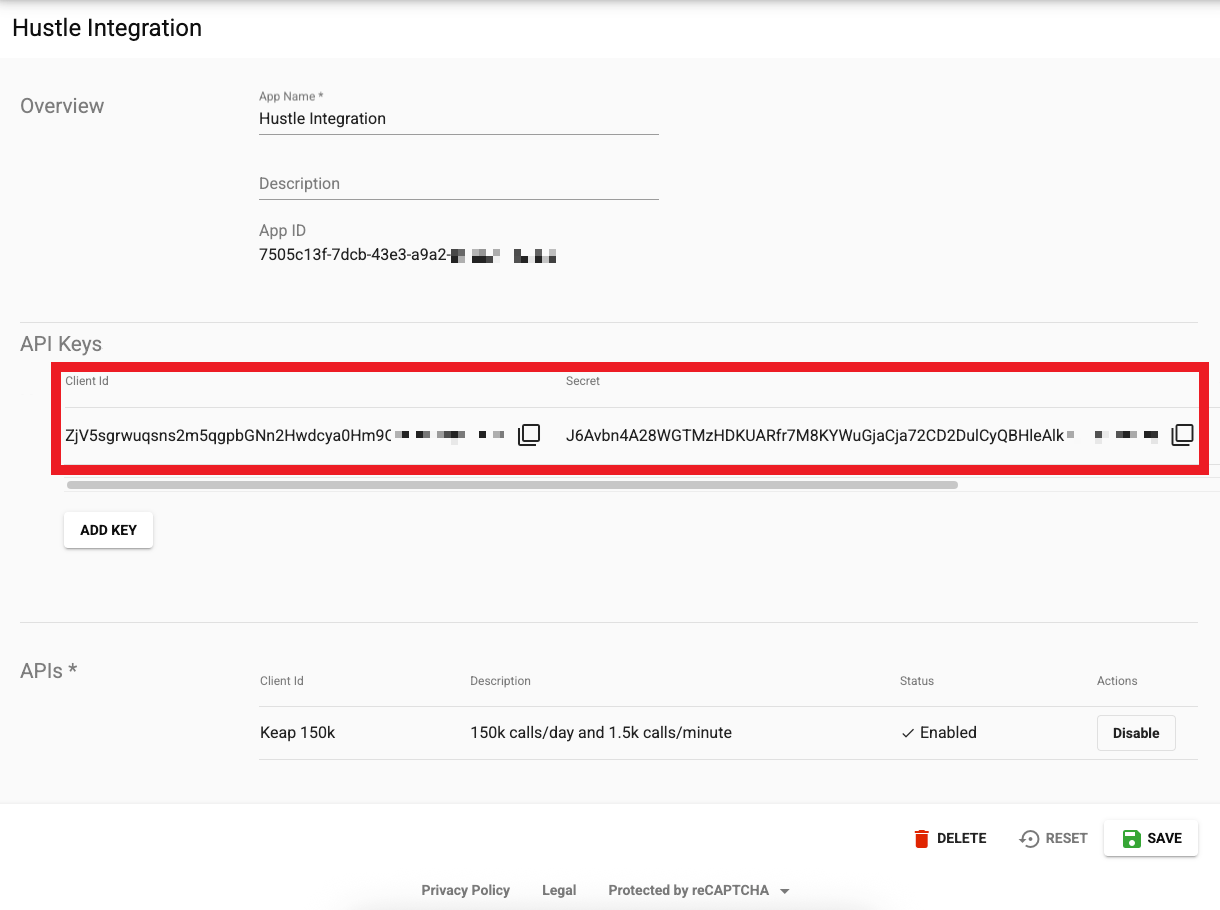
Task: Copy the Client Id using the copy icon
Action: tap(528, 434)
